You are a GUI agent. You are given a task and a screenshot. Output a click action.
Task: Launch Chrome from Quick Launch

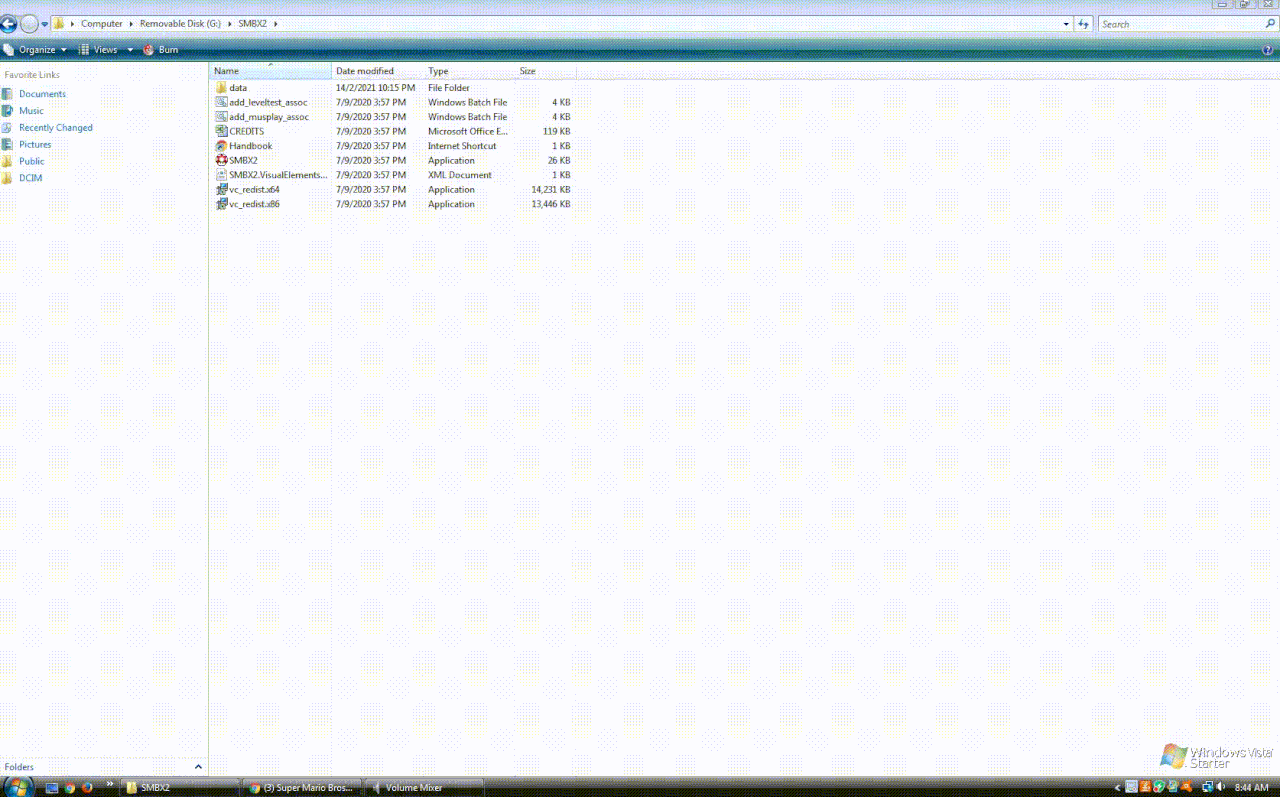[x=70, y=788]
